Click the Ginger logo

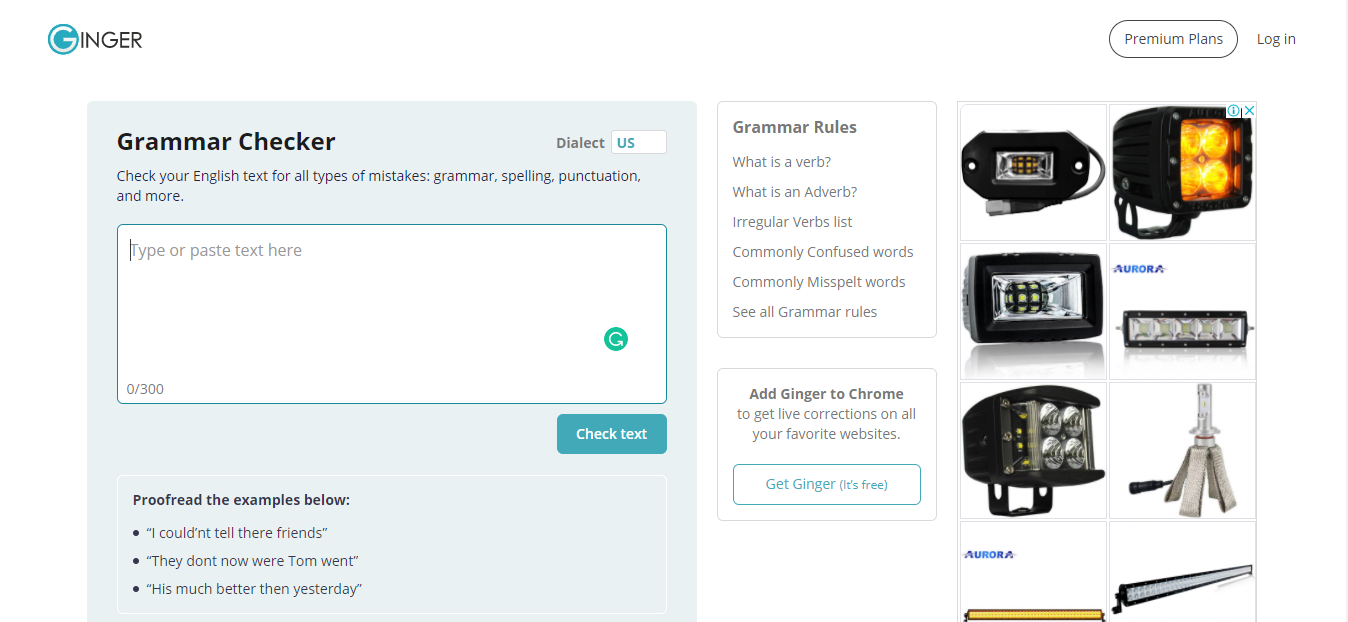tap(95, 39)
